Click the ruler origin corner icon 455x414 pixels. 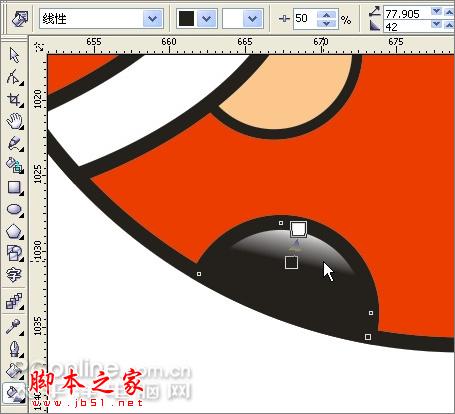click(40, 47)
